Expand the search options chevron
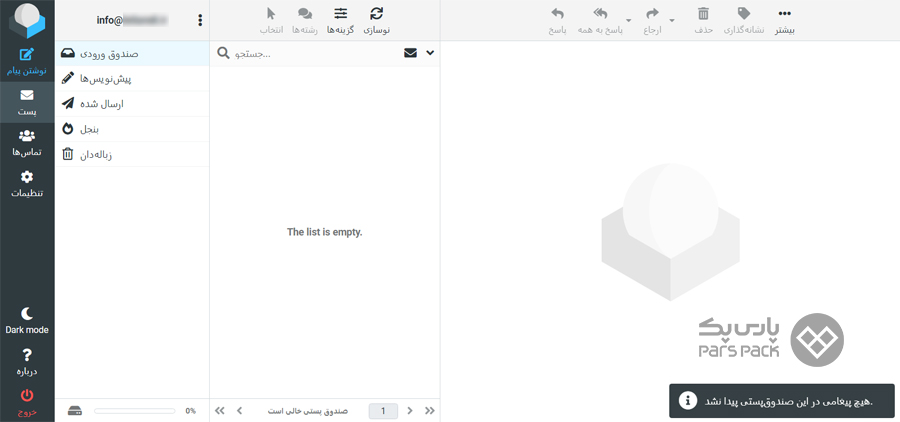 430,53
